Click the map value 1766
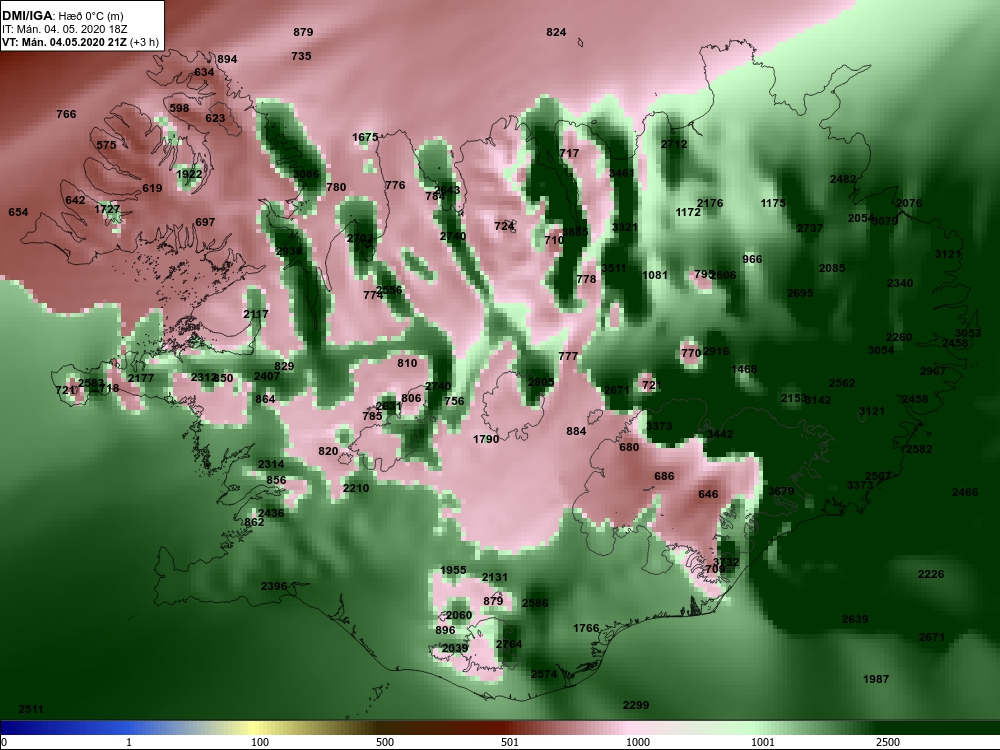 click(x=586, y=629)
